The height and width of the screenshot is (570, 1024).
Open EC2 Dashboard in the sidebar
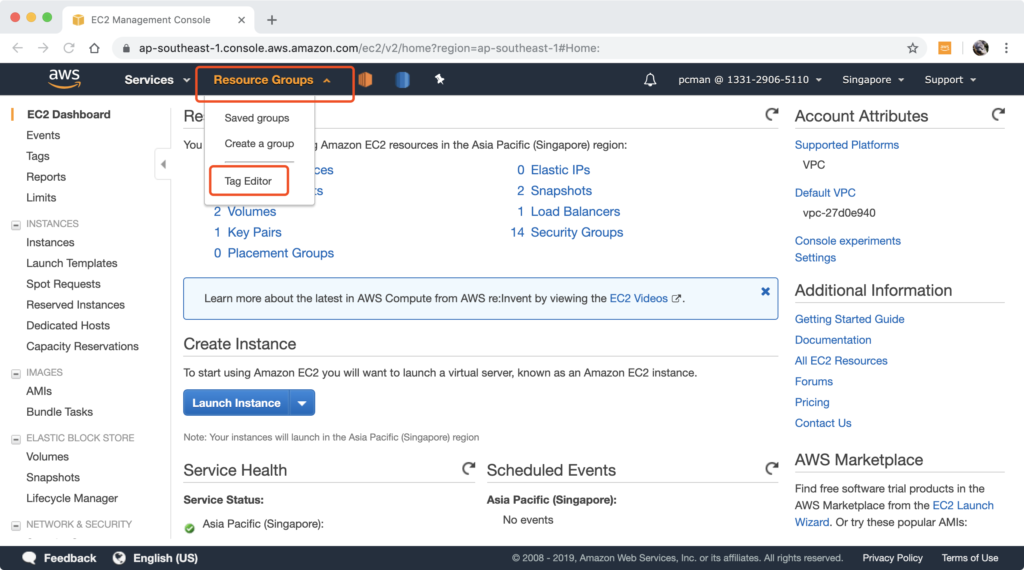[x=69, y=114]
